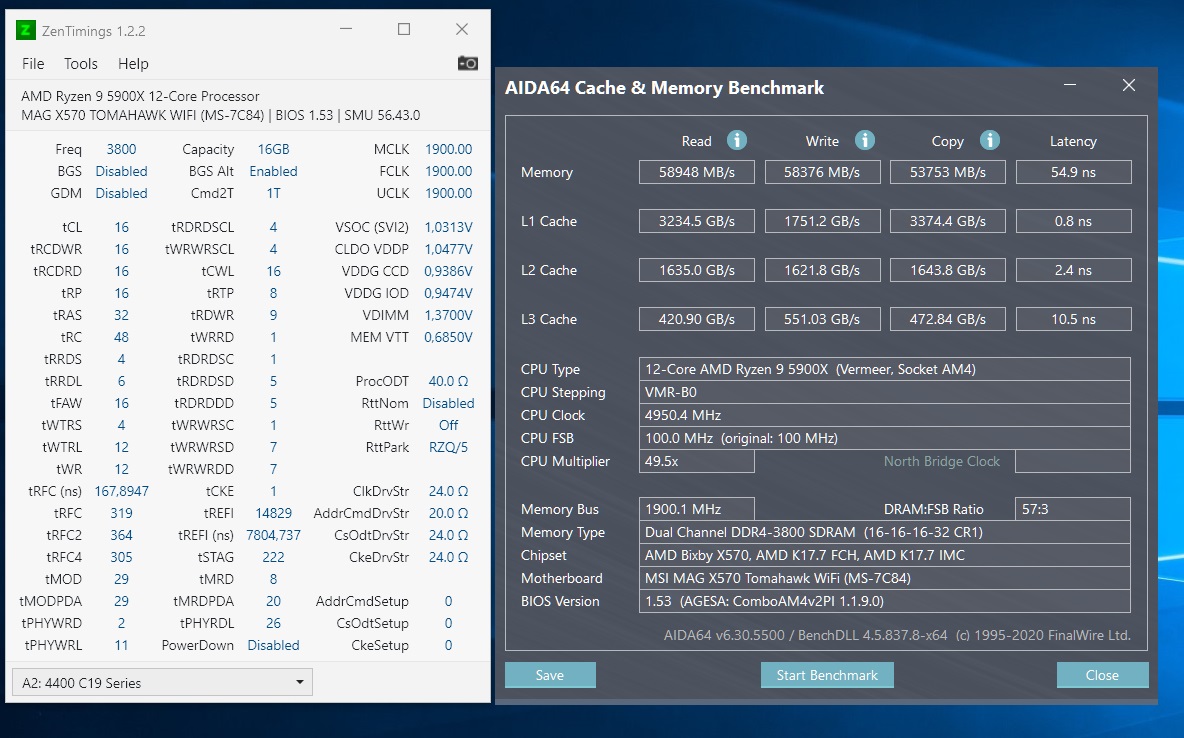
Task: Click the VDIMM value 1,3700V
Action: pyautogui.click(x=449, y=315)
